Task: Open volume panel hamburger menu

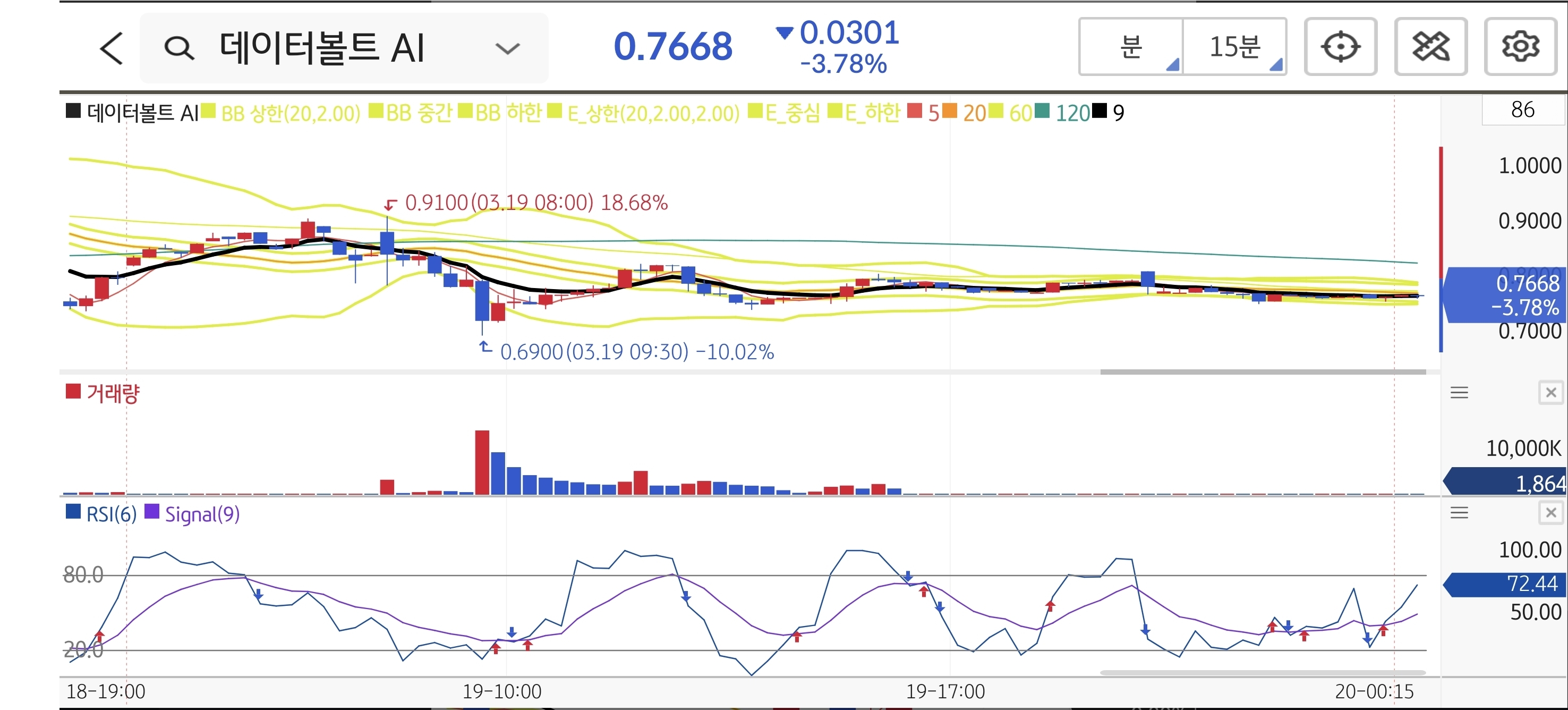Action: (x=1459, y=393)
